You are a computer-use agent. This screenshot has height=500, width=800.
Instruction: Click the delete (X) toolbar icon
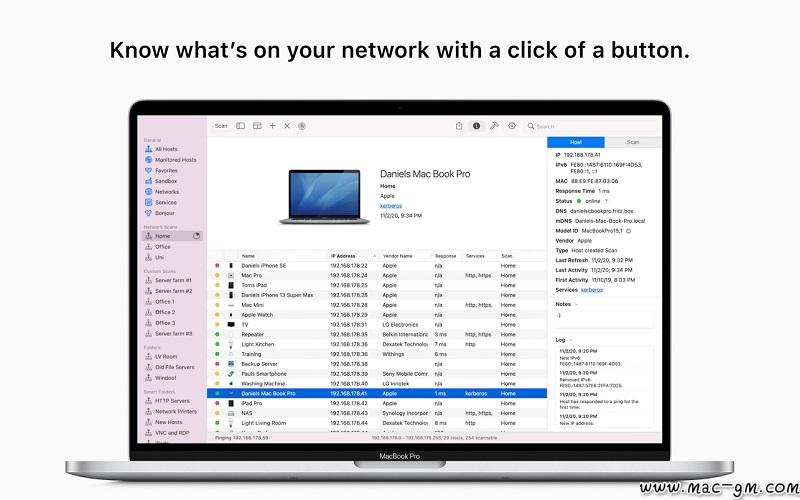(287, 126)
